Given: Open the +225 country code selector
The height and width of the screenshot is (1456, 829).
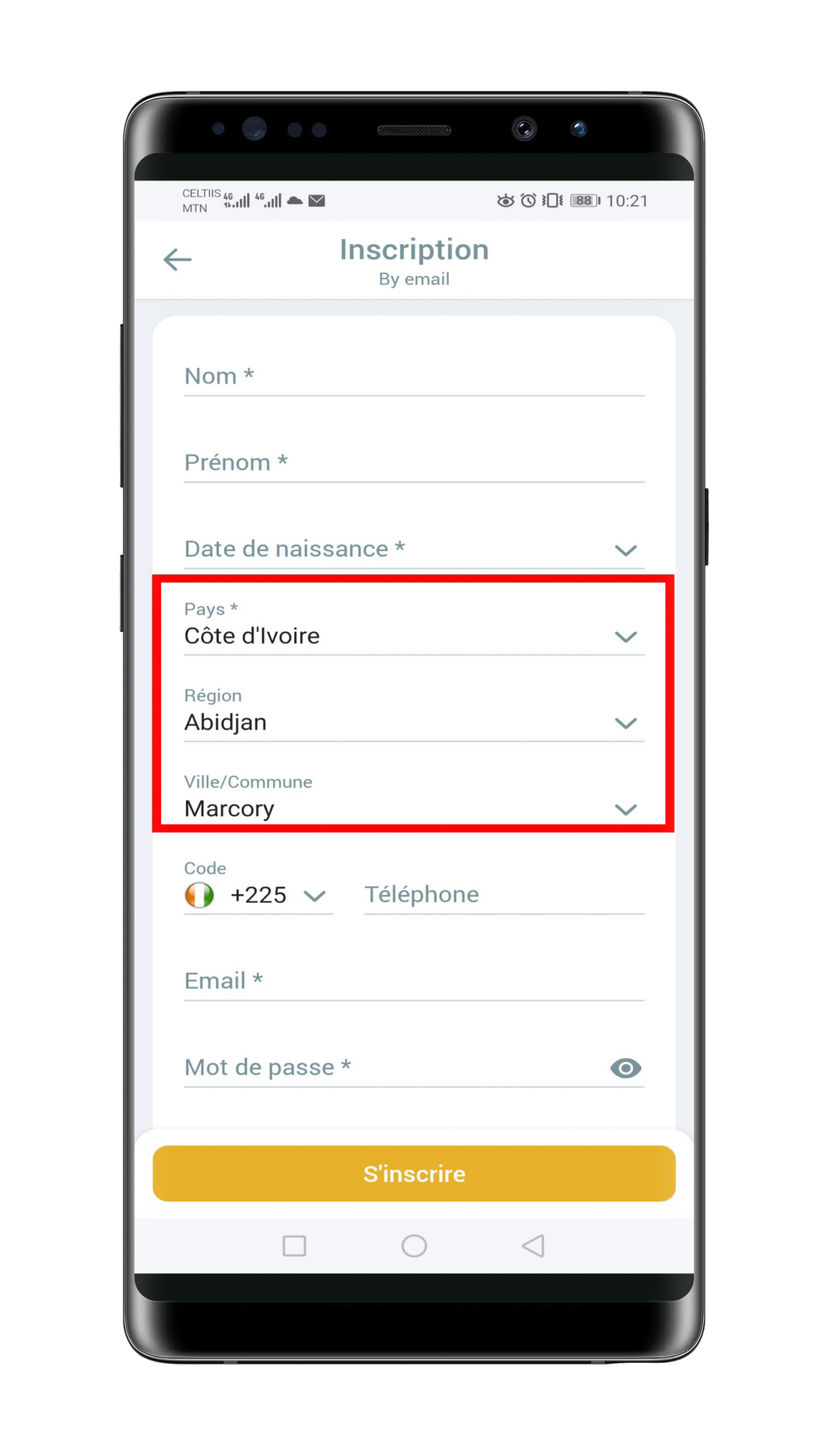Looking at the screenshot, I should pos(258,895).
